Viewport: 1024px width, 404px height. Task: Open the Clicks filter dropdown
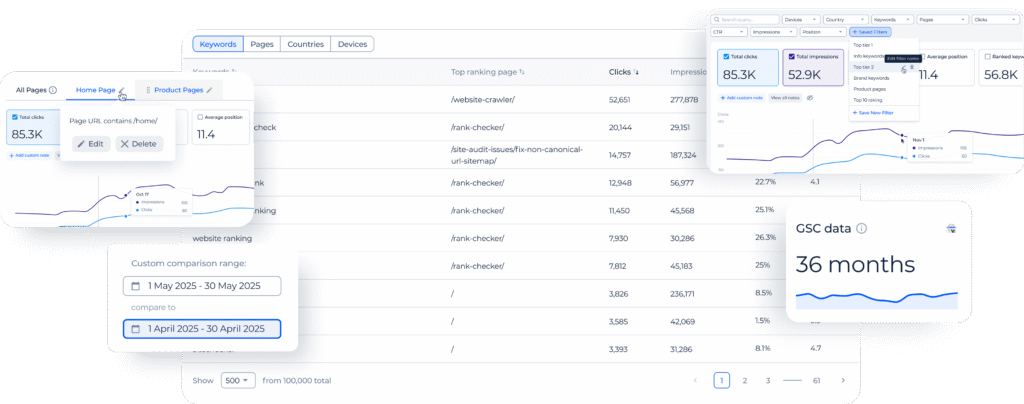click(x=997, y=20)
